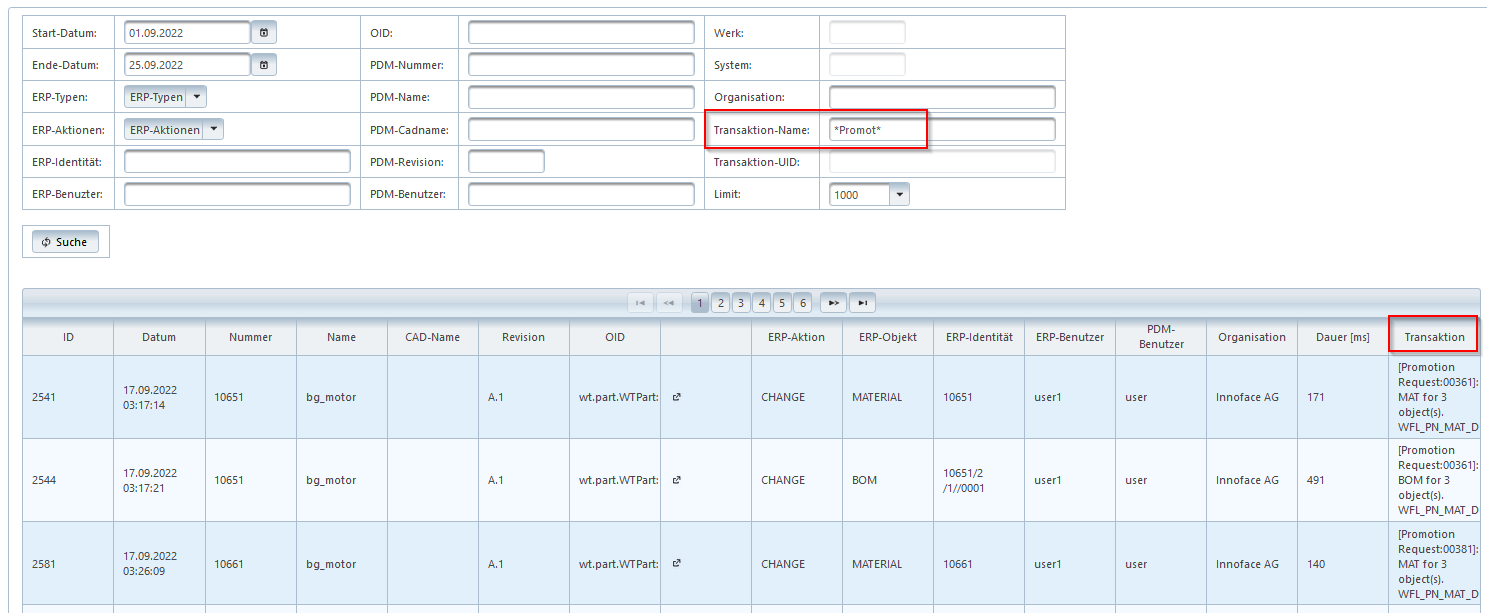Go to the previous results page
The image size is (1487, 613).
(669, 303)
